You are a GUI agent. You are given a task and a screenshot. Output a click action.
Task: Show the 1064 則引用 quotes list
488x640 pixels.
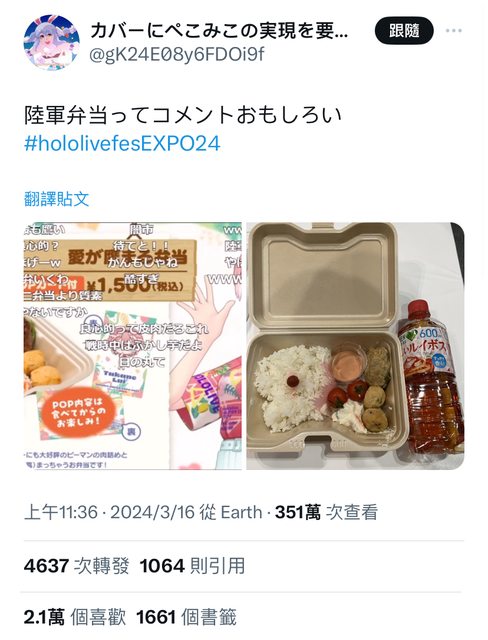(x=192, y=566)
